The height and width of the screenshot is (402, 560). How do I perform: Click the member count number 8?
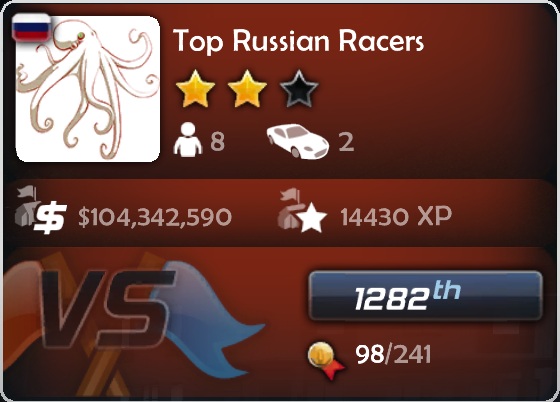pos(218,141)
